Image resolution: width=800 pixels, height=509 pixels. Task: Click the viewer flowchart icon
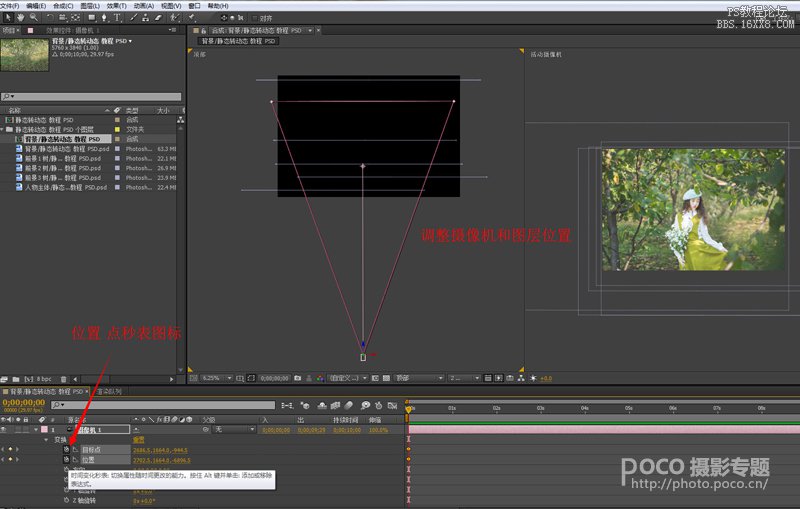pyautogui.click(x=521, y=378)
